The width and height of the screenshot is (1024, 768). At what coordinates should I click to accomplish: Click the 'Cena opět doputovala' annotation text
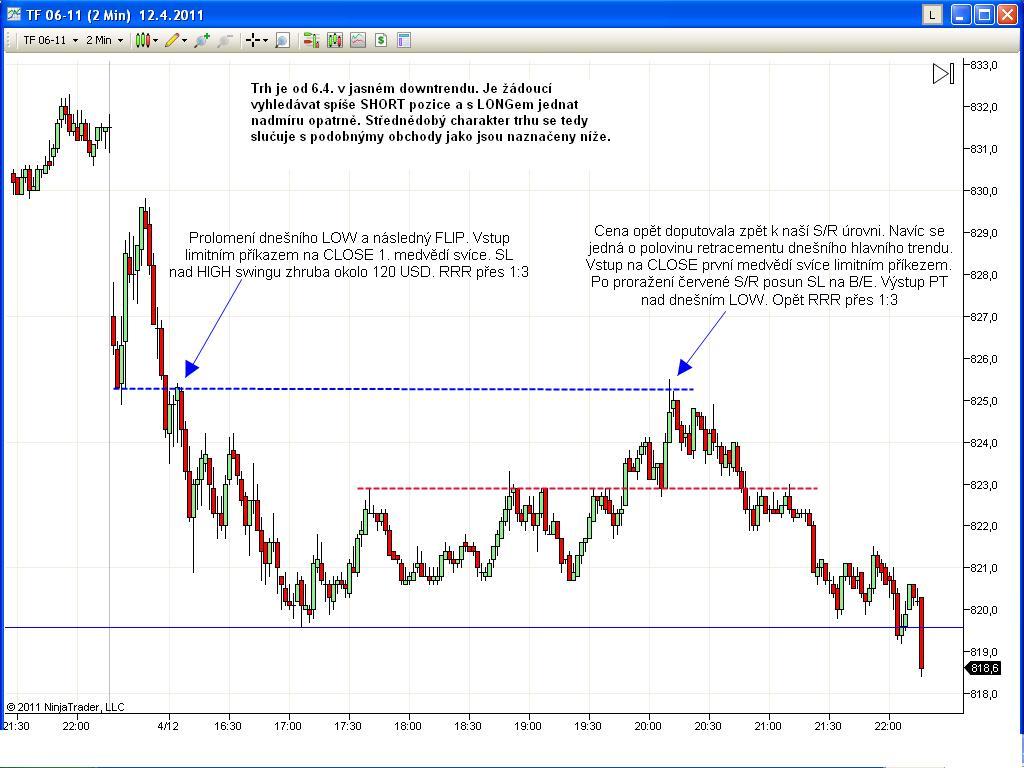769,265
